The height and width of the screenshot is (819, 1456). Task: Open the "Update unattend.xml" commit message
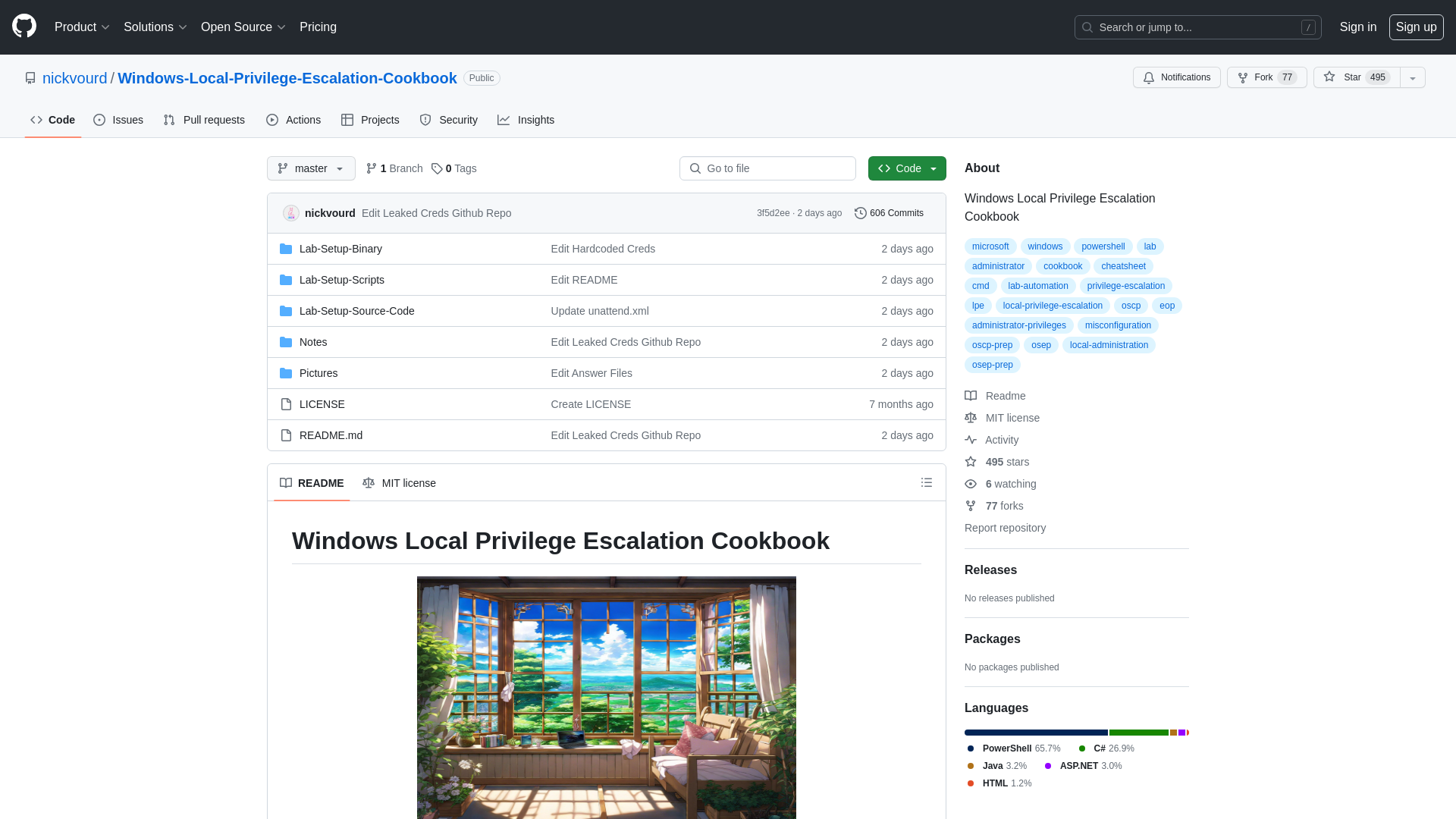click(600, 311)
